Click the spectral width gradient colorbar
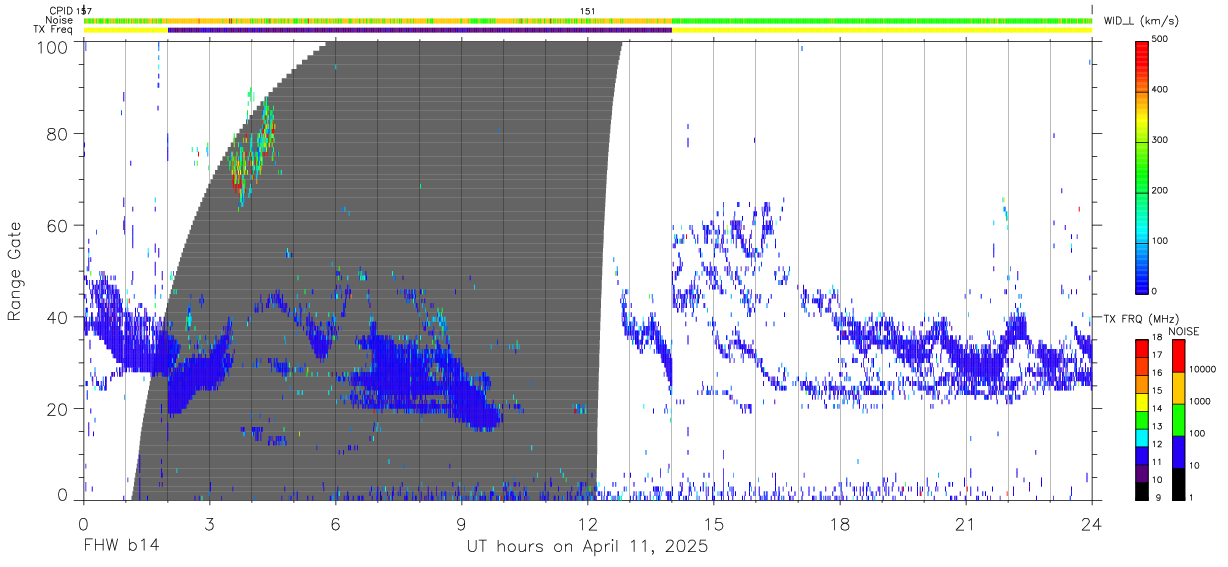Screen dimensions: 1228x567 1143,166
